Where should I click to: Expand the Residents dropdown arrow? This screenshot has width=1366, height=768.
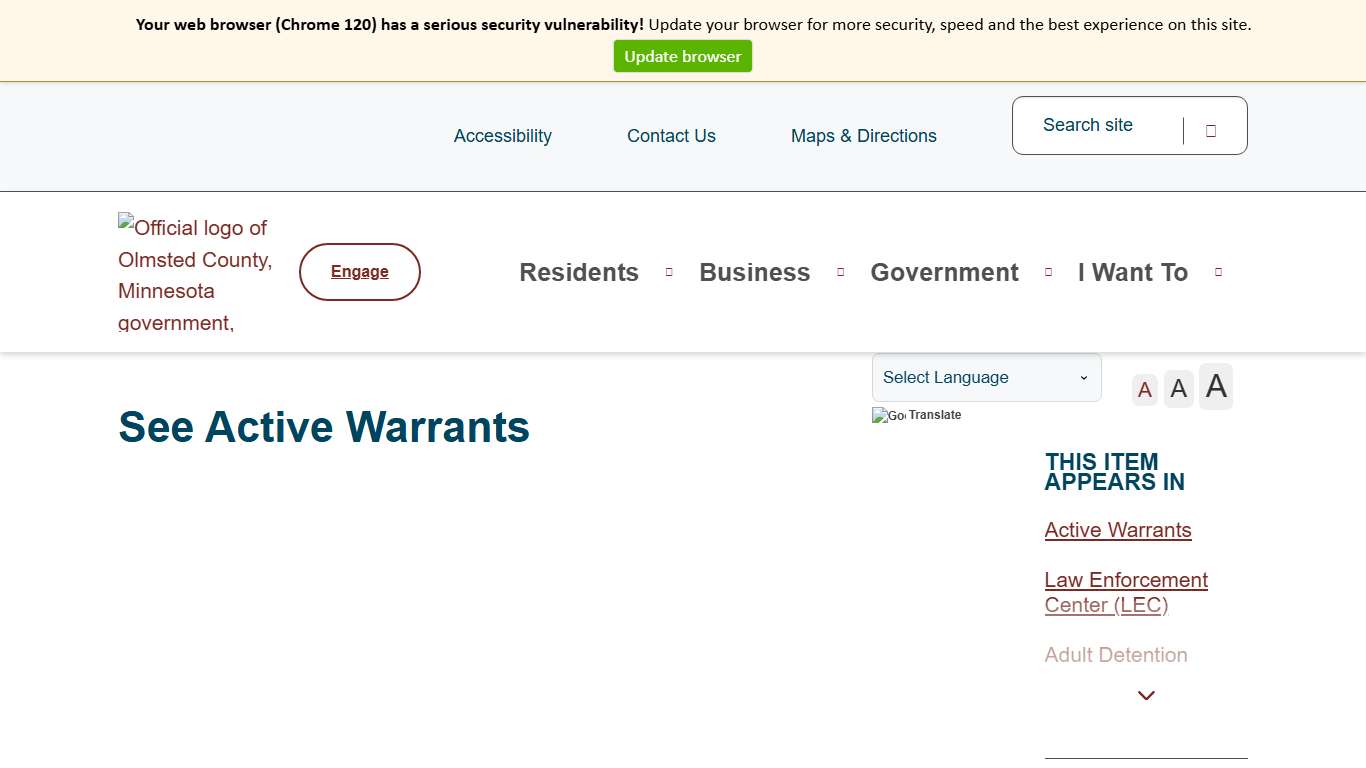pos(668,271)
